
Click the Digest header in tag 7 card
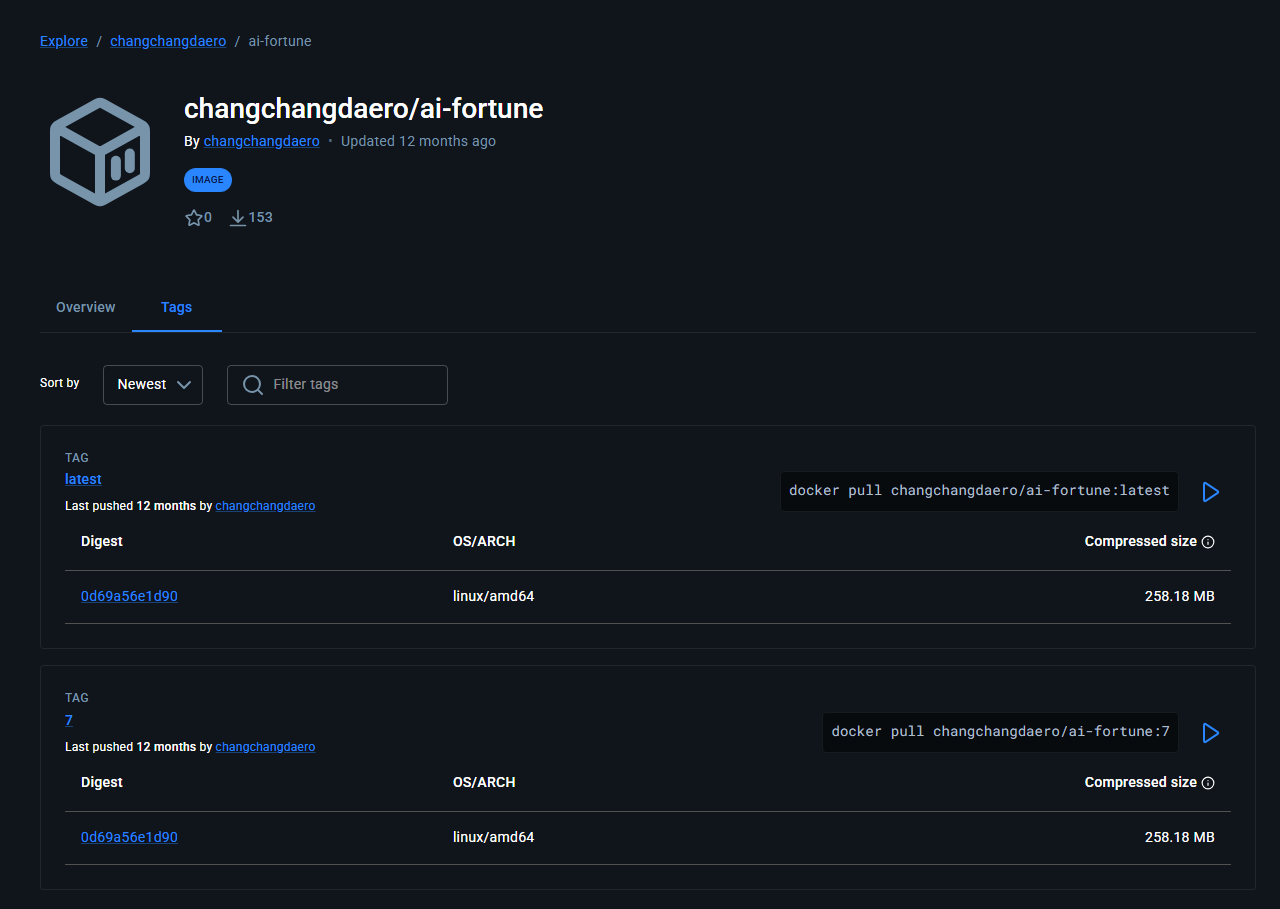click(102, 782)
